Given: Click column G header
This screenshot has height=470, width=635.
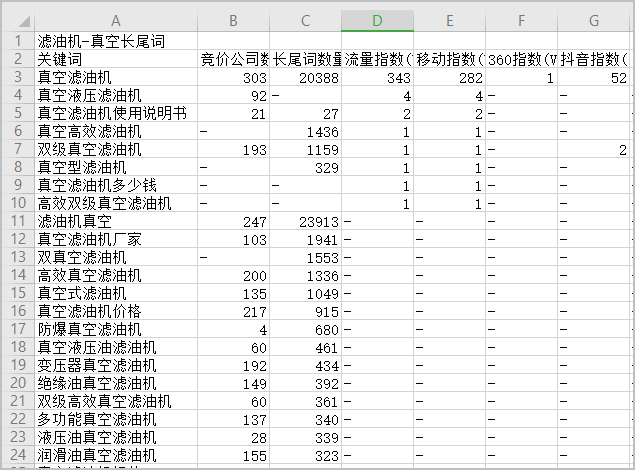Looking at the screenshot, I should [x=594, y=21].
